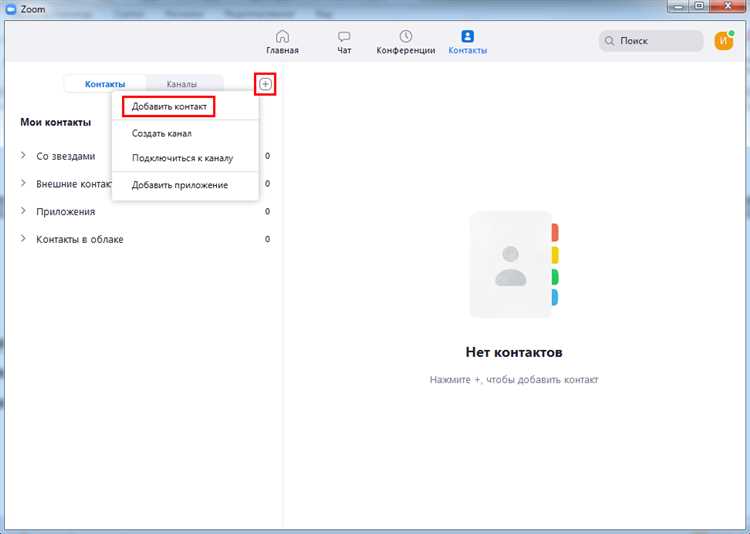Image resolution: width=750 pixels, height=534 pixels.
Task: Open the Главная home icon
Action: 282,37
